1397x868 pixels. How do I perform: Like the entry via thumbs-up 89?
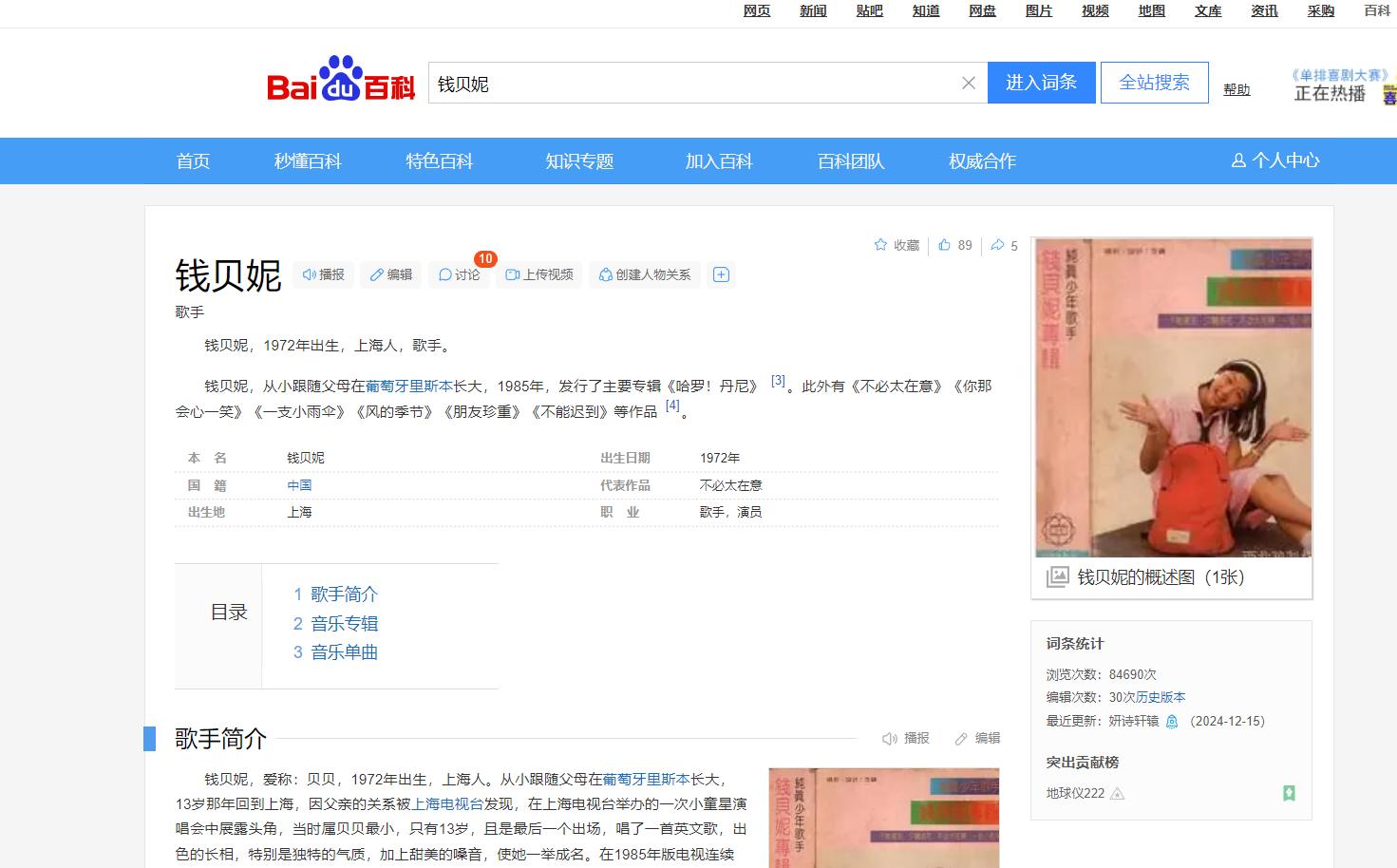coord(955,245)
